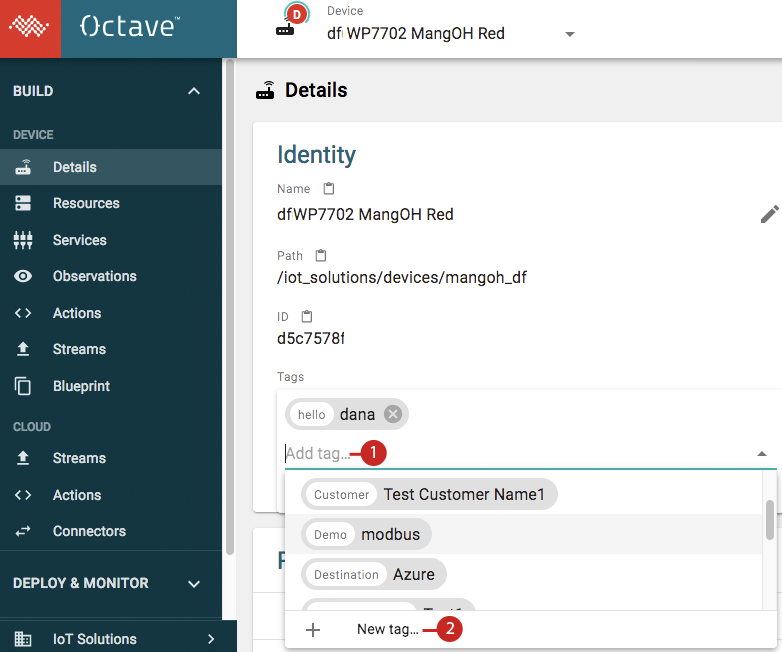Expand IoT Solutions right arrow
Screen dimensions: 782x652
(x=211, y=639)
